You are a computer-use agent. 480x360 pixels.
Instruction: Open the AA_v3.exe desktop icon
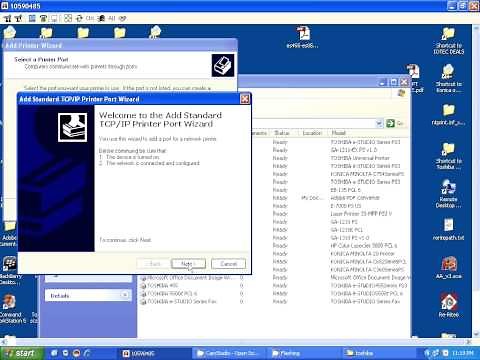tap(449, 268)
